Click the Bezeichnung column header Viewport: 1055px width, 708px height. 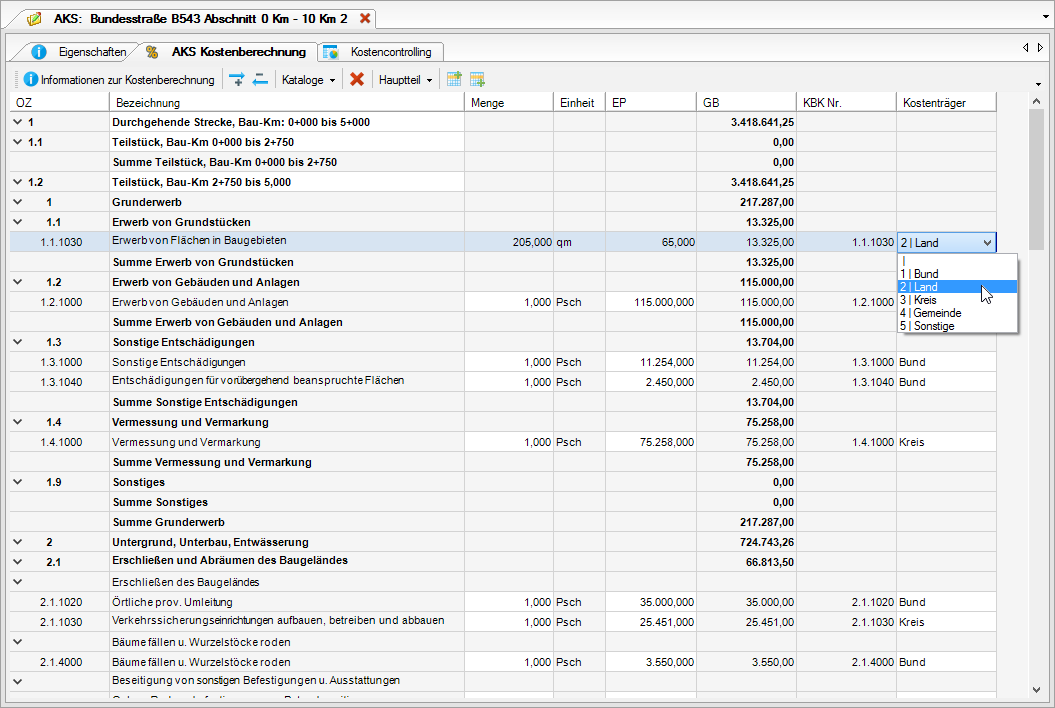(x=287, y=103)
